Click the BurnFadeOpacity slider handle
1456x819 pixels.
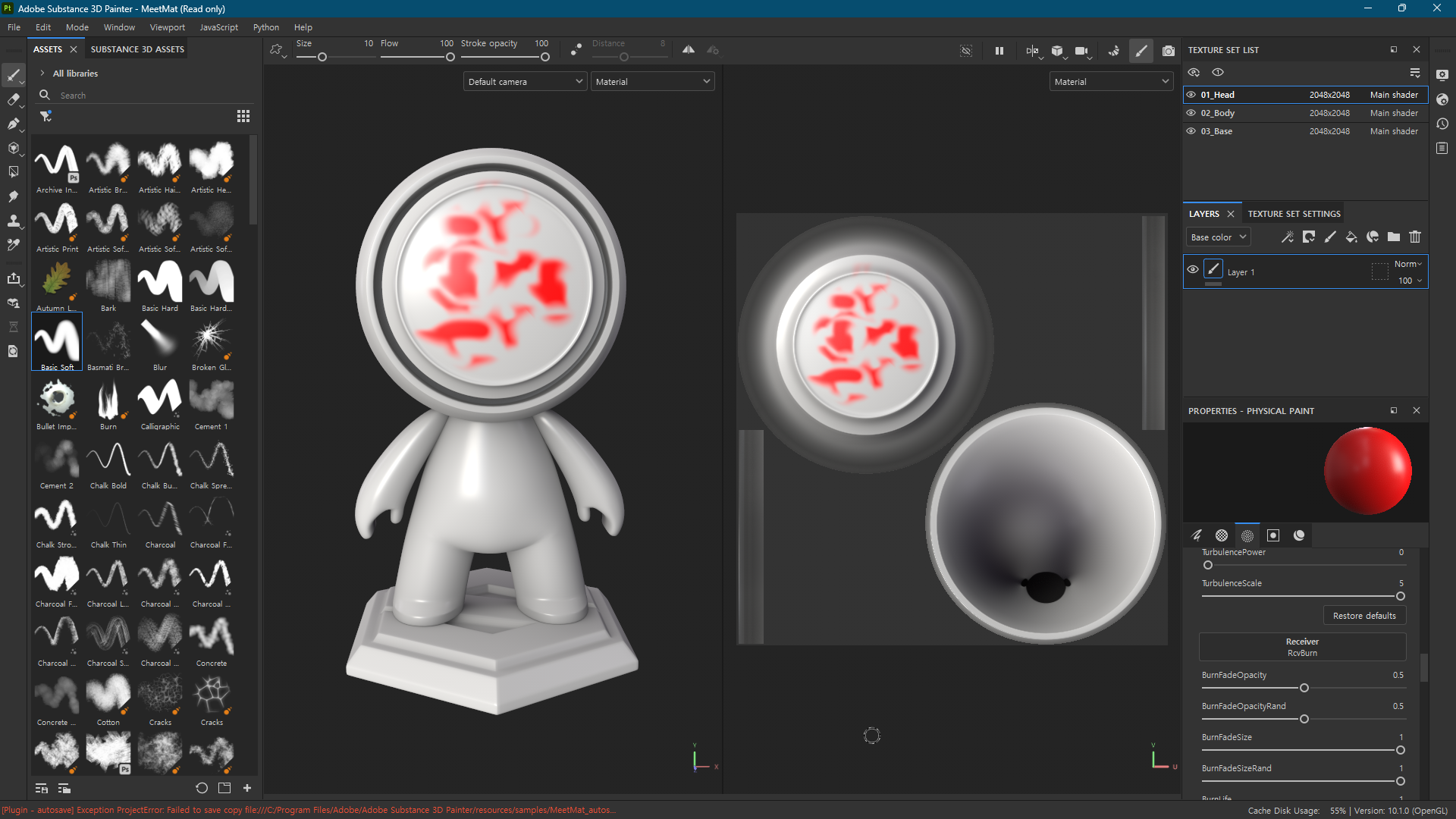point(1304,688)
